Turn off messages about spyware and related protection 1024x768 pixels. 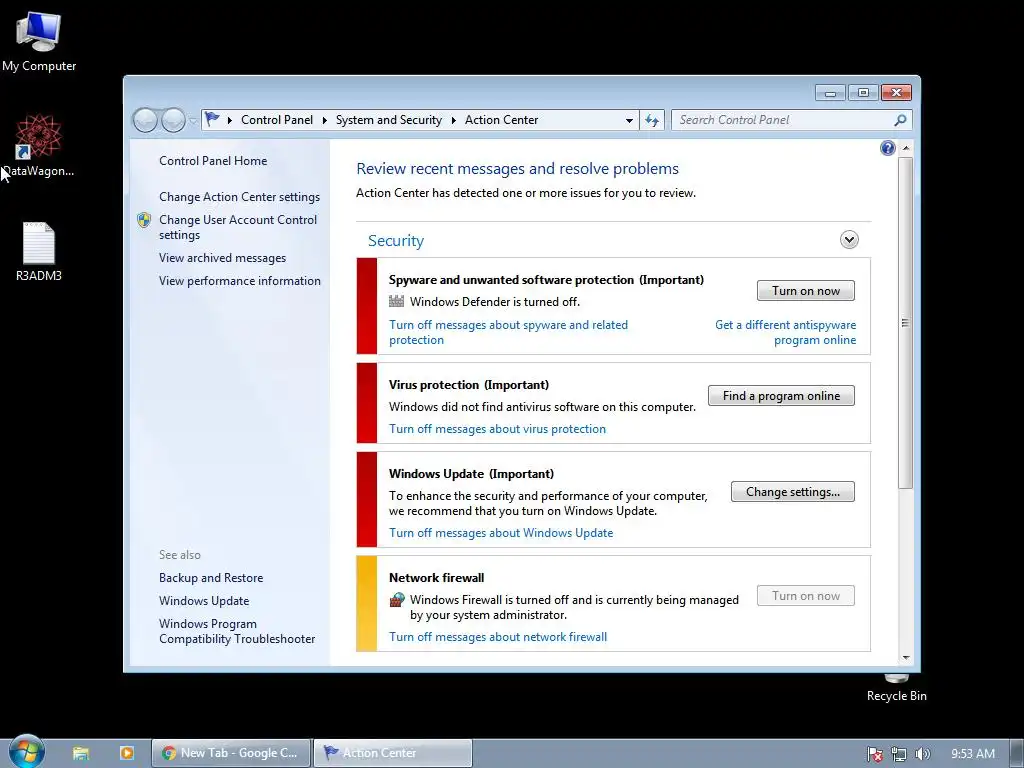[508, 332]
